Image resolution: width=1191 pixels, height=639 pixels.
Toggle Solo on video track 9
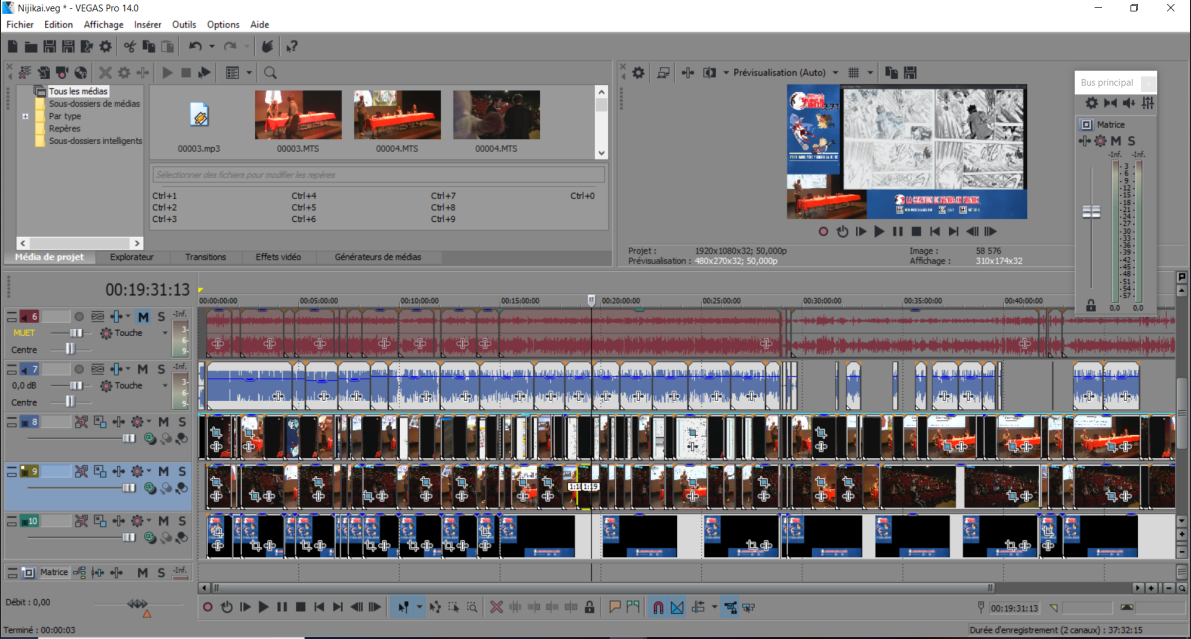coord(182,472)
